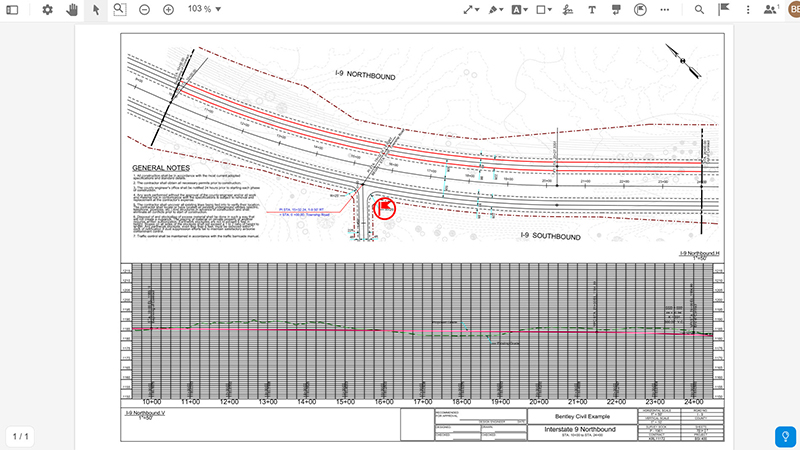The height and width of the screenshot is (450, 800).
Task: Expand the shape tool options arrow
Action: point(549,10)
